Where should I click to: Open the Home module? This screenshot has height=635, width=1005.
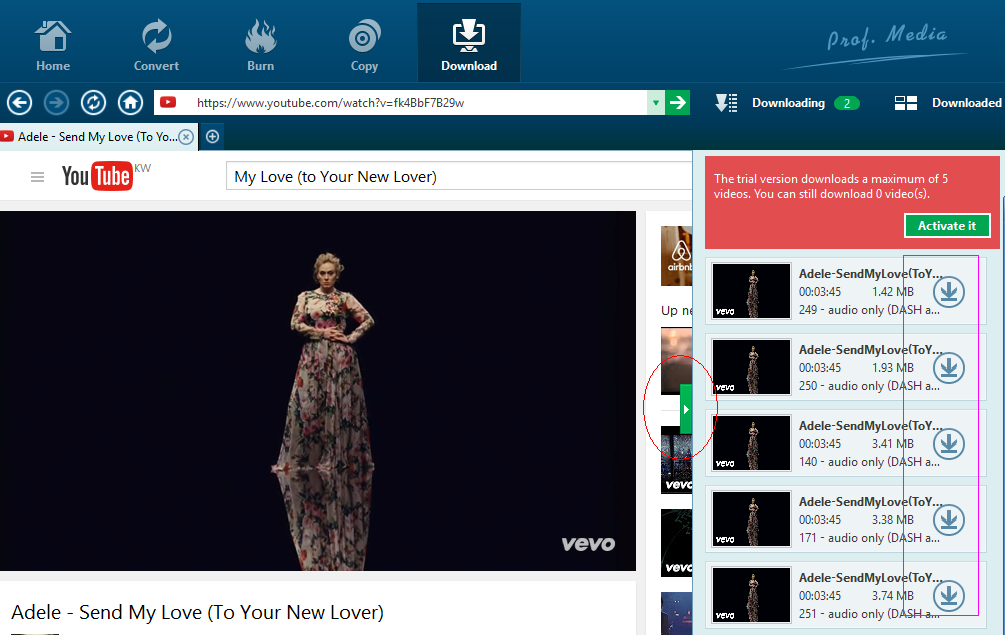53,45
